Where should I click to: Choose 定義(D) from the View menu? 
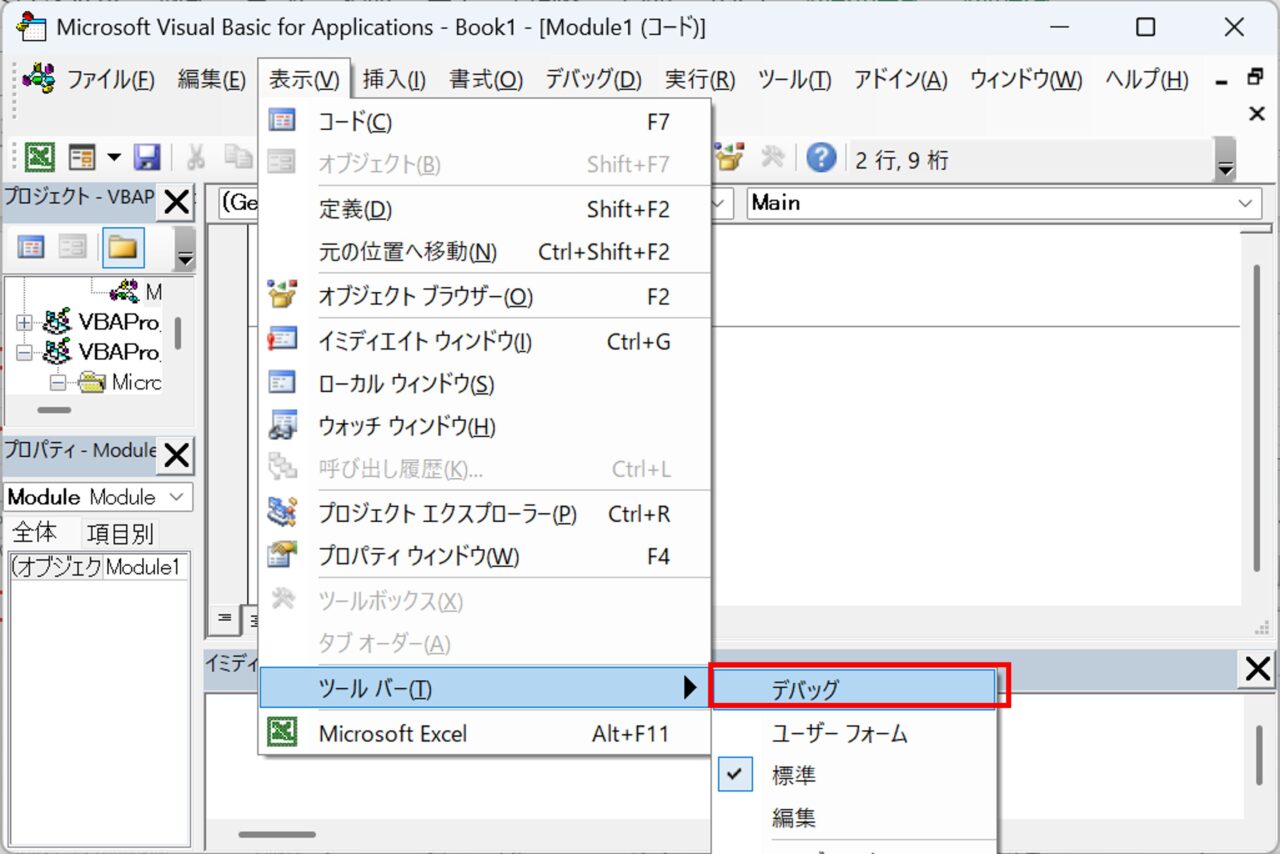484,210
